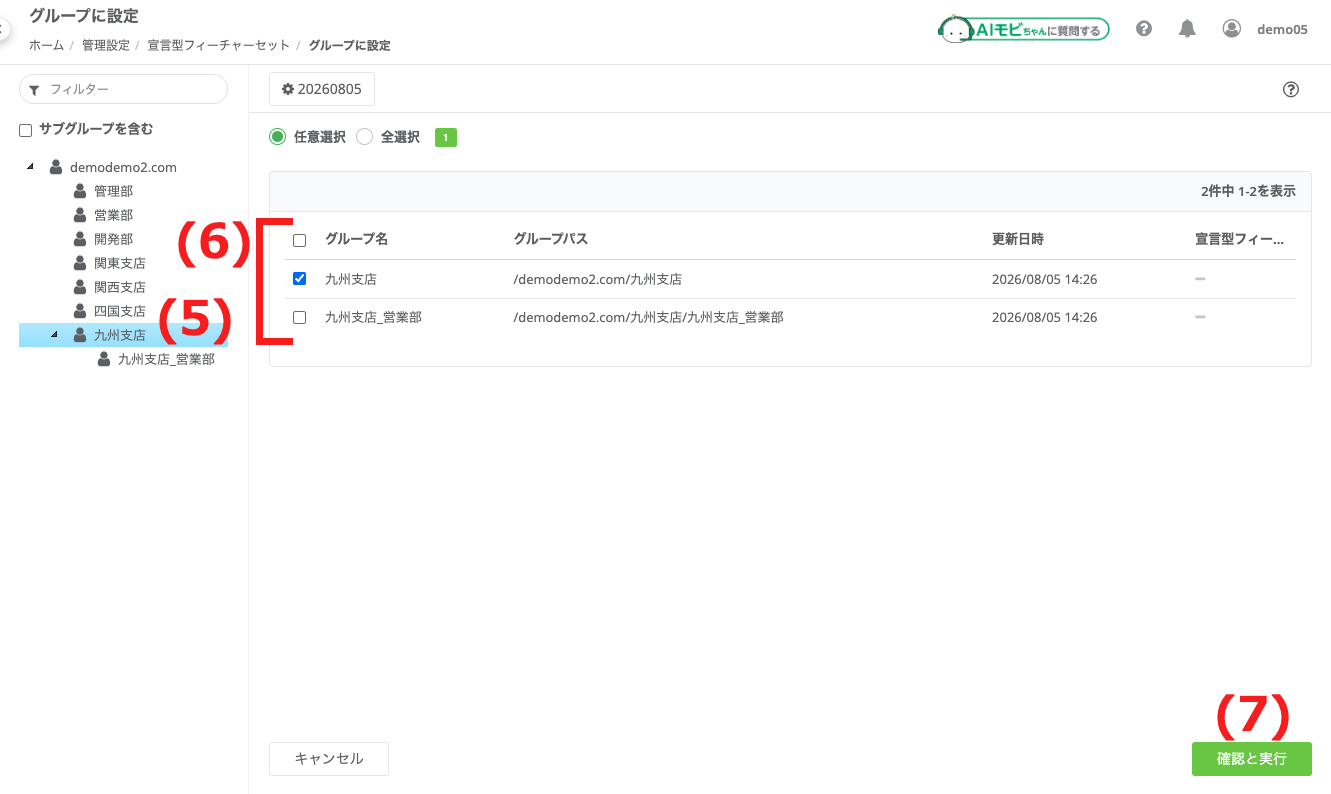Select demodemo2.com root in the tree
1331x794 pixels.
point(123,167)
